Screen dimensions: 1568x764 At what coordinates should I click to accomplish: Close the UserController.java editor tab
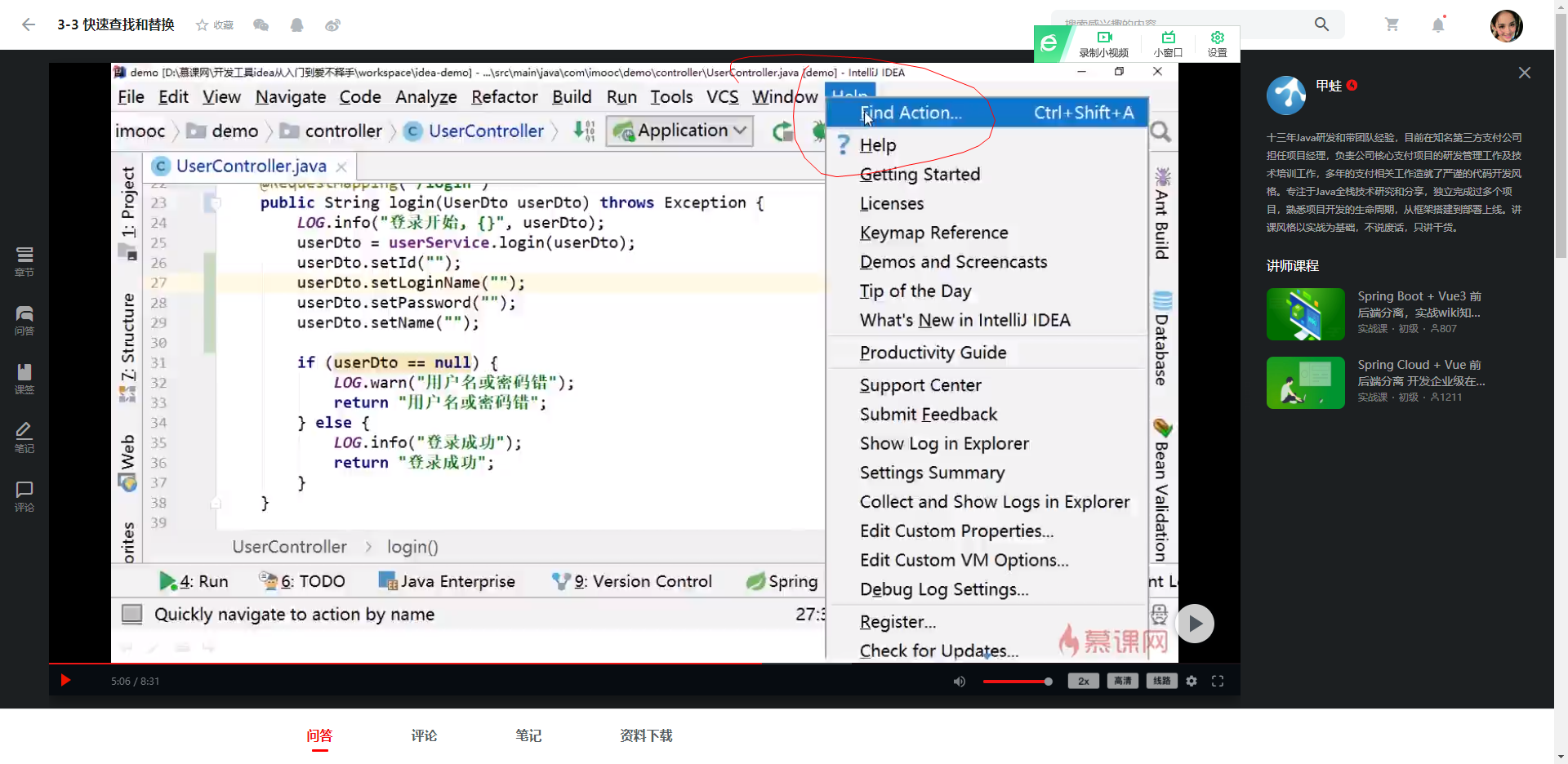341,167
